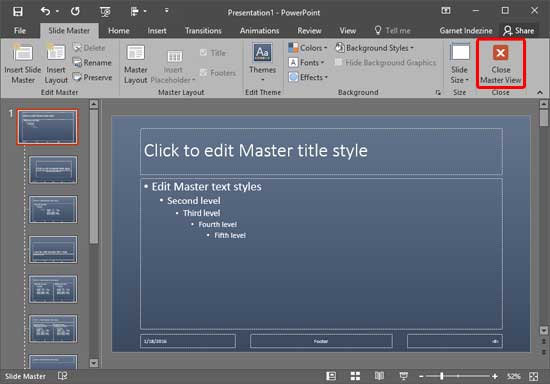Switch to the Home tab
550x384 pixels.
pyautogui.click(x=119, y=31)
